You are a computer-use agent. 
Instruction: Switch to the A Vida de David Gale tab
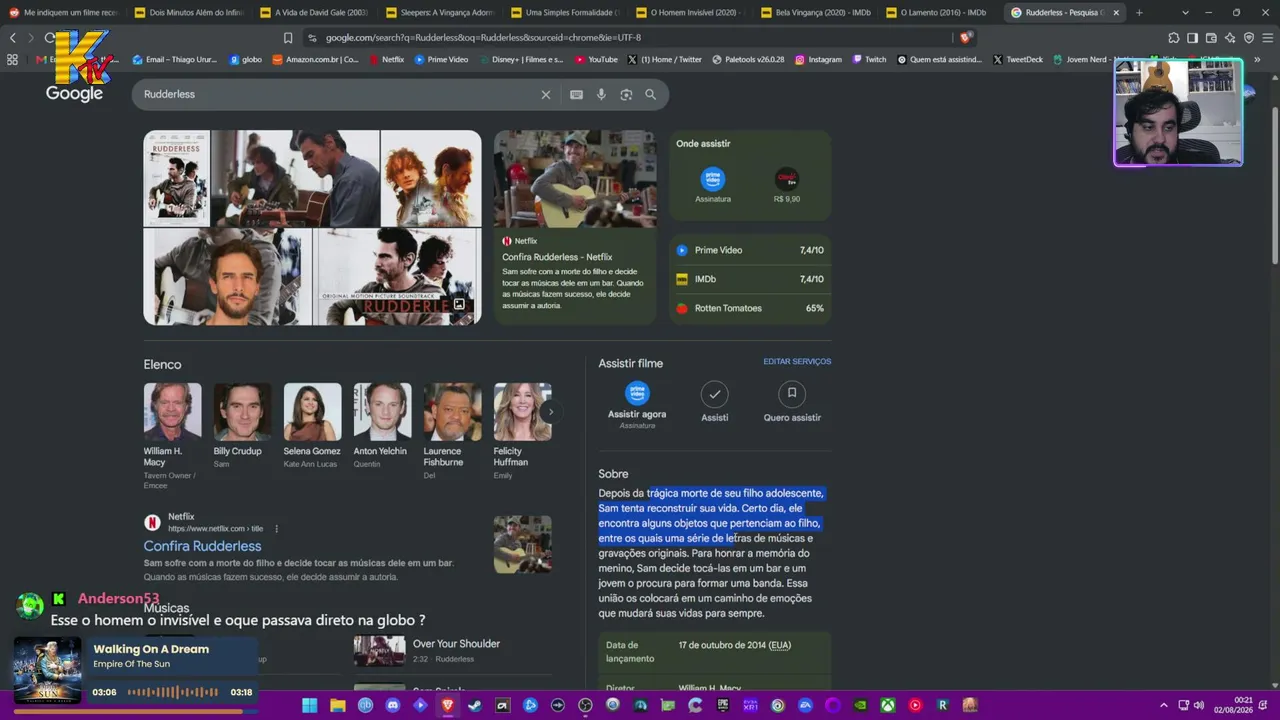pos(313,12)
